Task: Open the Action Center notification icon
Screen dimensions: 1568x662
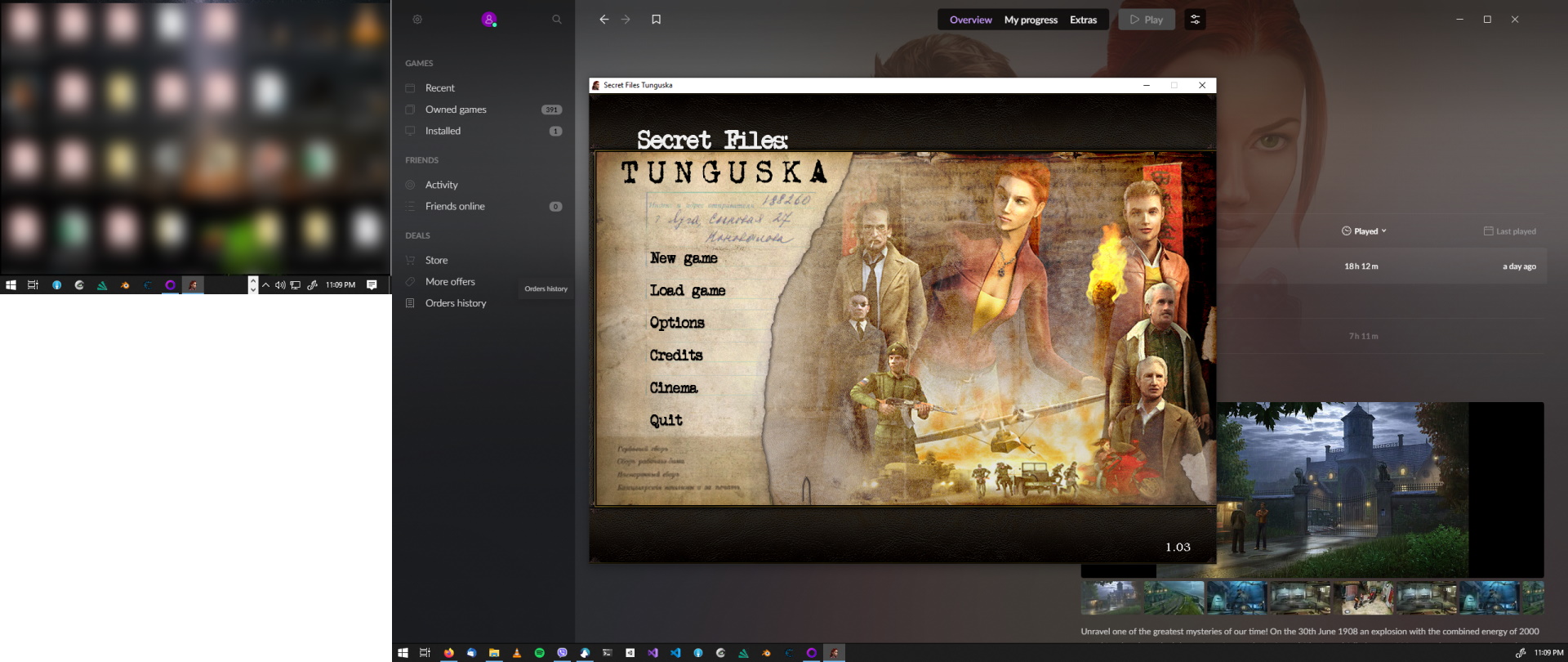Action: click(372, 284)
